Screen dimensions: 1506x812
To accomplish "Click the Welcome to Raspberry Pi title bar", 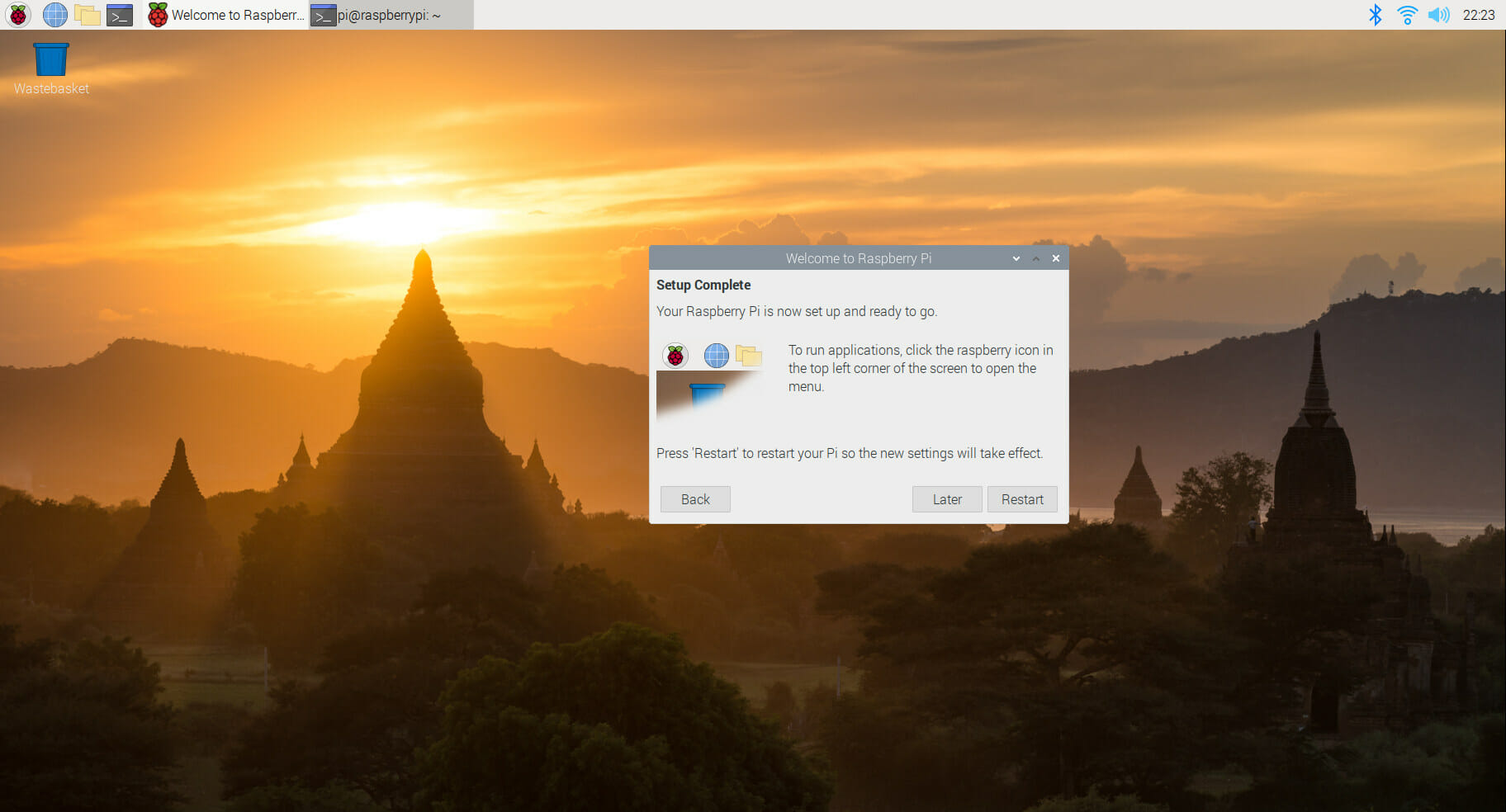I will (x=859, y=258).
